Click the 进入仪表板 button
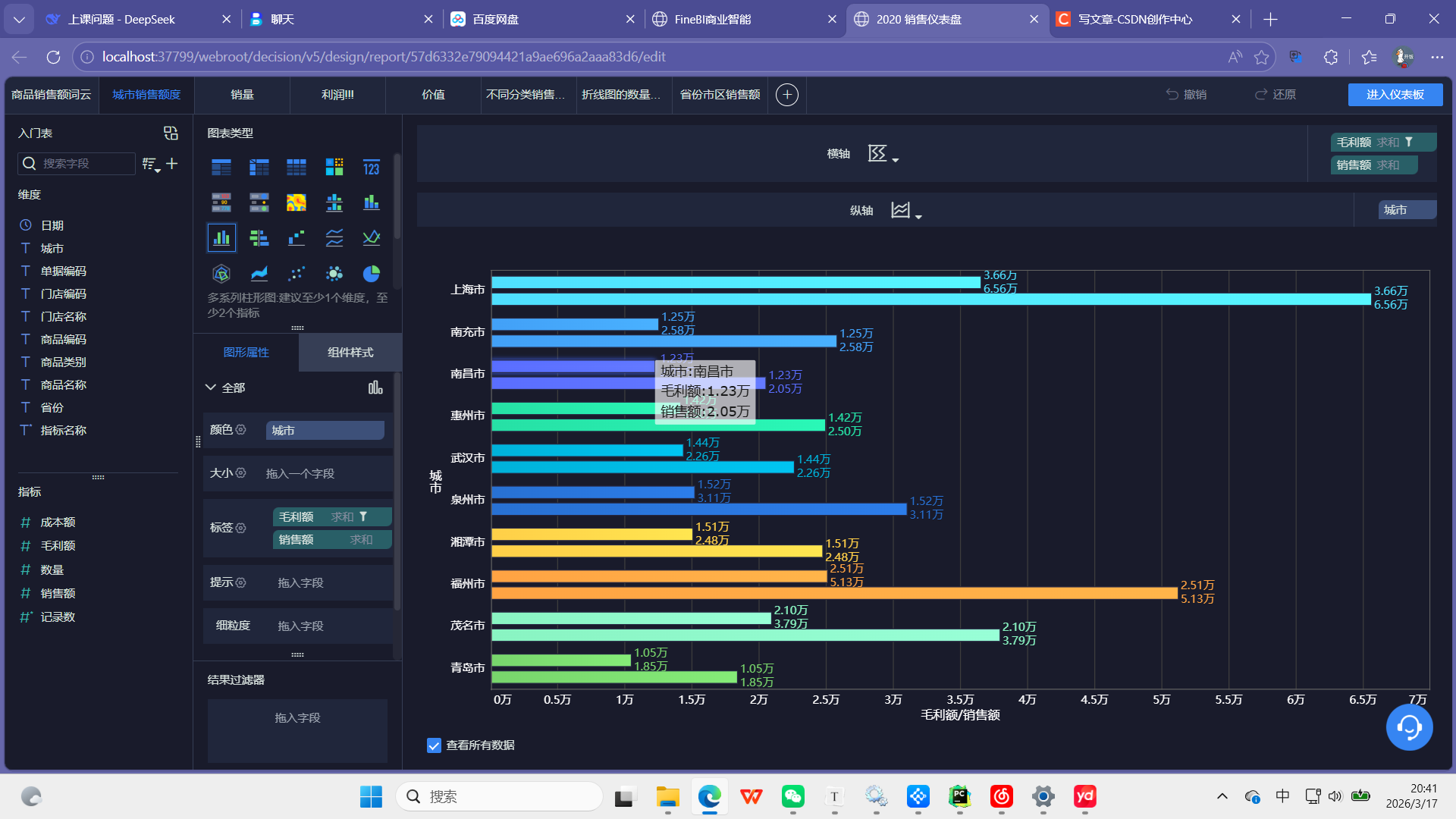 click(1395, 95)
